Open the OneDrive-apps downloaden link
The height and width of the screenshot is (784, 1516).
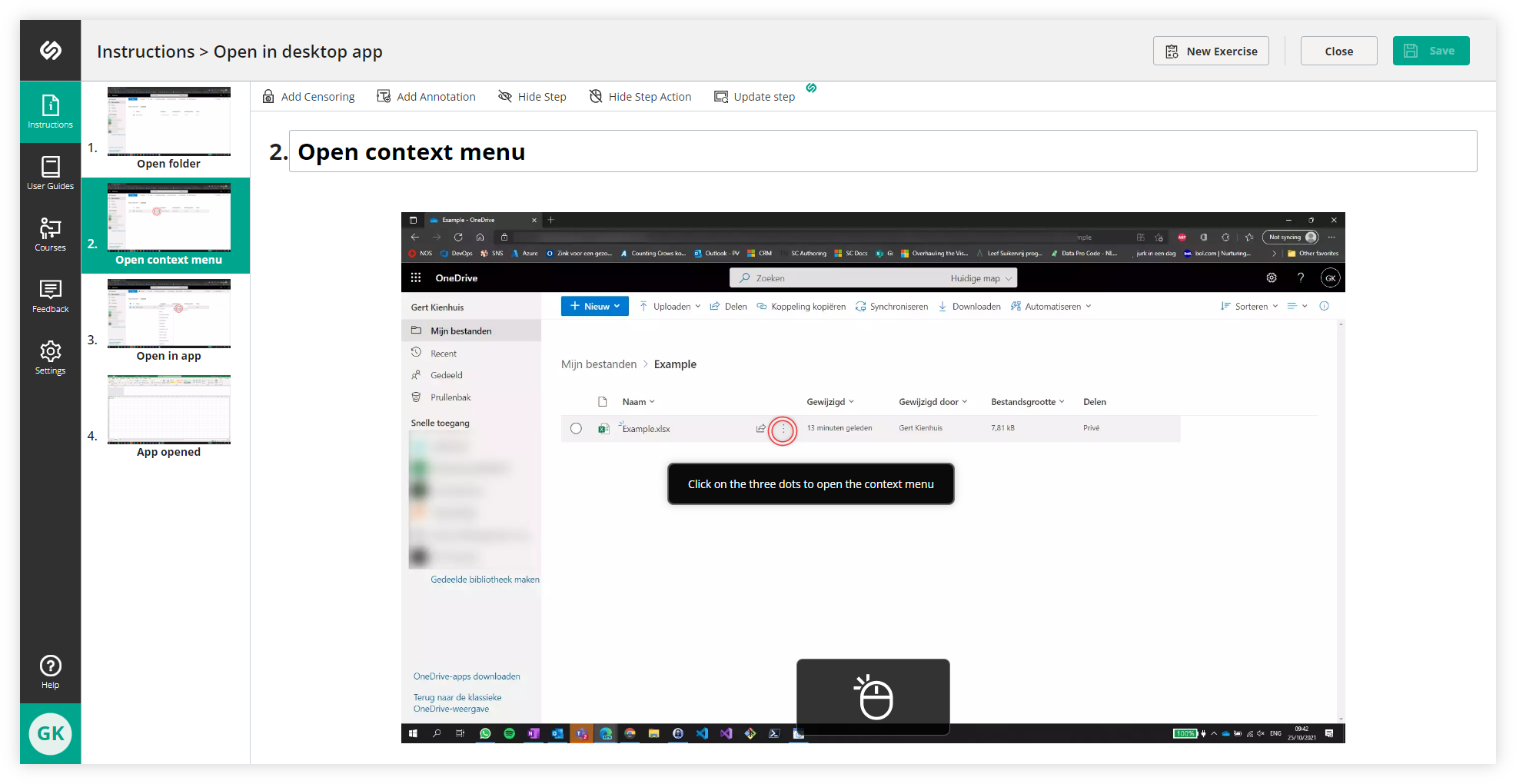467,676
